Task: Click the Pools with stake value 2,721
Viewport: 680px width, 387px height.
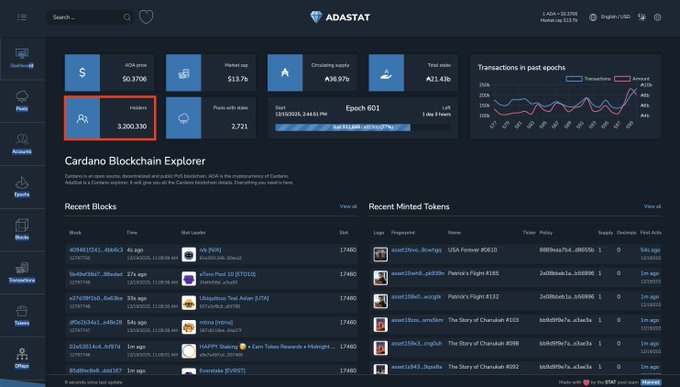Action: tap(239, 127)
